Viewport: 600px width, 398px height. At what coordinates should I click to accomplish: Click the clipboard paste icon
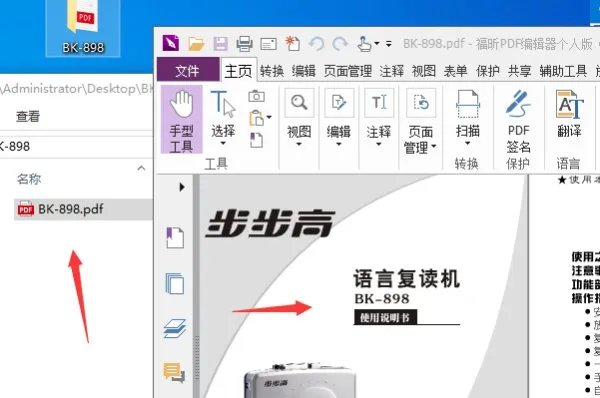pos(256,118)
